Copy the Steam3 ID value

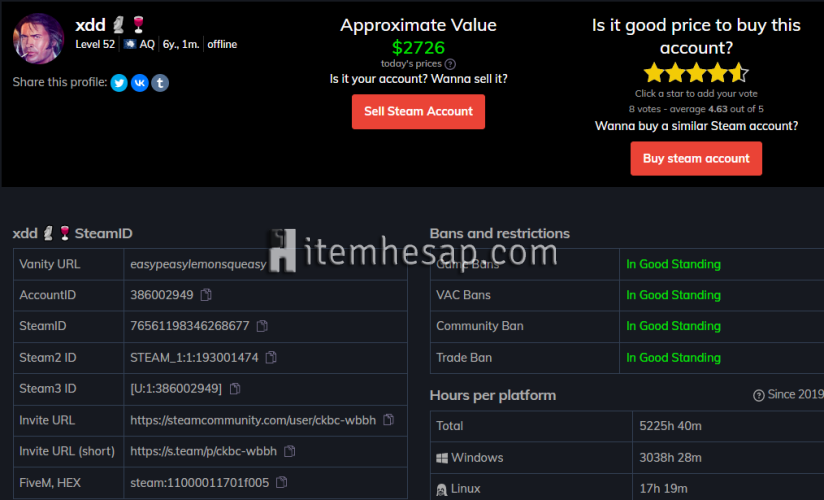tap(234, 388)
